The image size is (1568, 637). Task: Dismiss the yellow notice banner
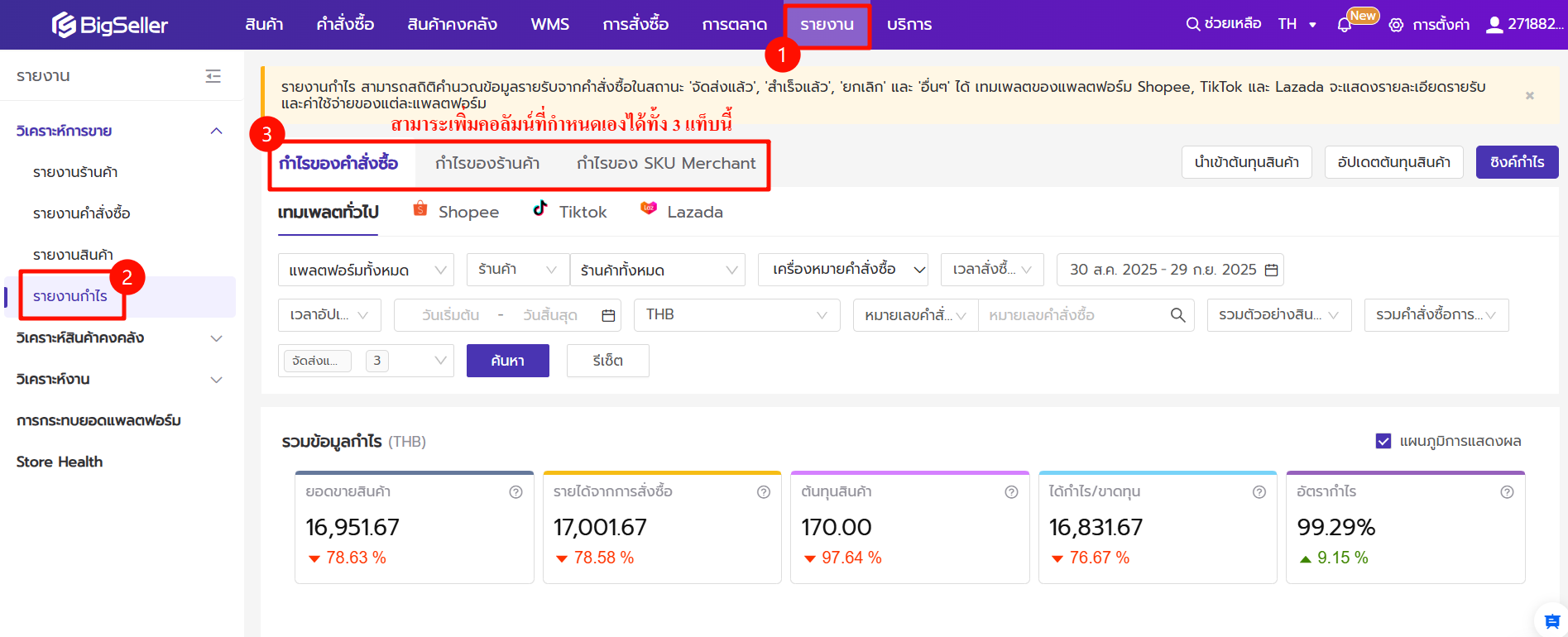pyautogui.click(x=1530, y=95)
